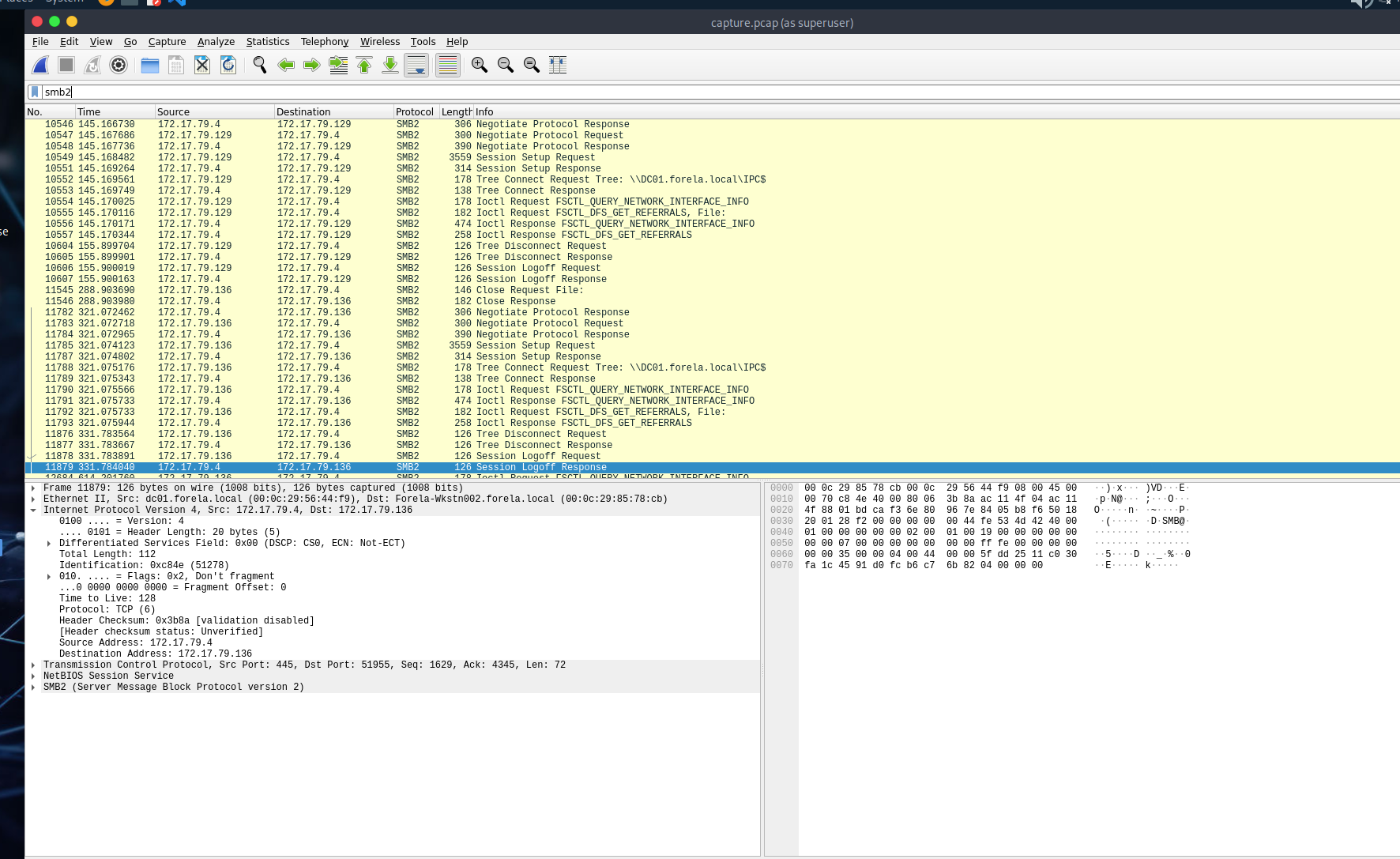Open the Statistics menu
Viewport: 1400px width, 859px height.
(x=268, y=42)
